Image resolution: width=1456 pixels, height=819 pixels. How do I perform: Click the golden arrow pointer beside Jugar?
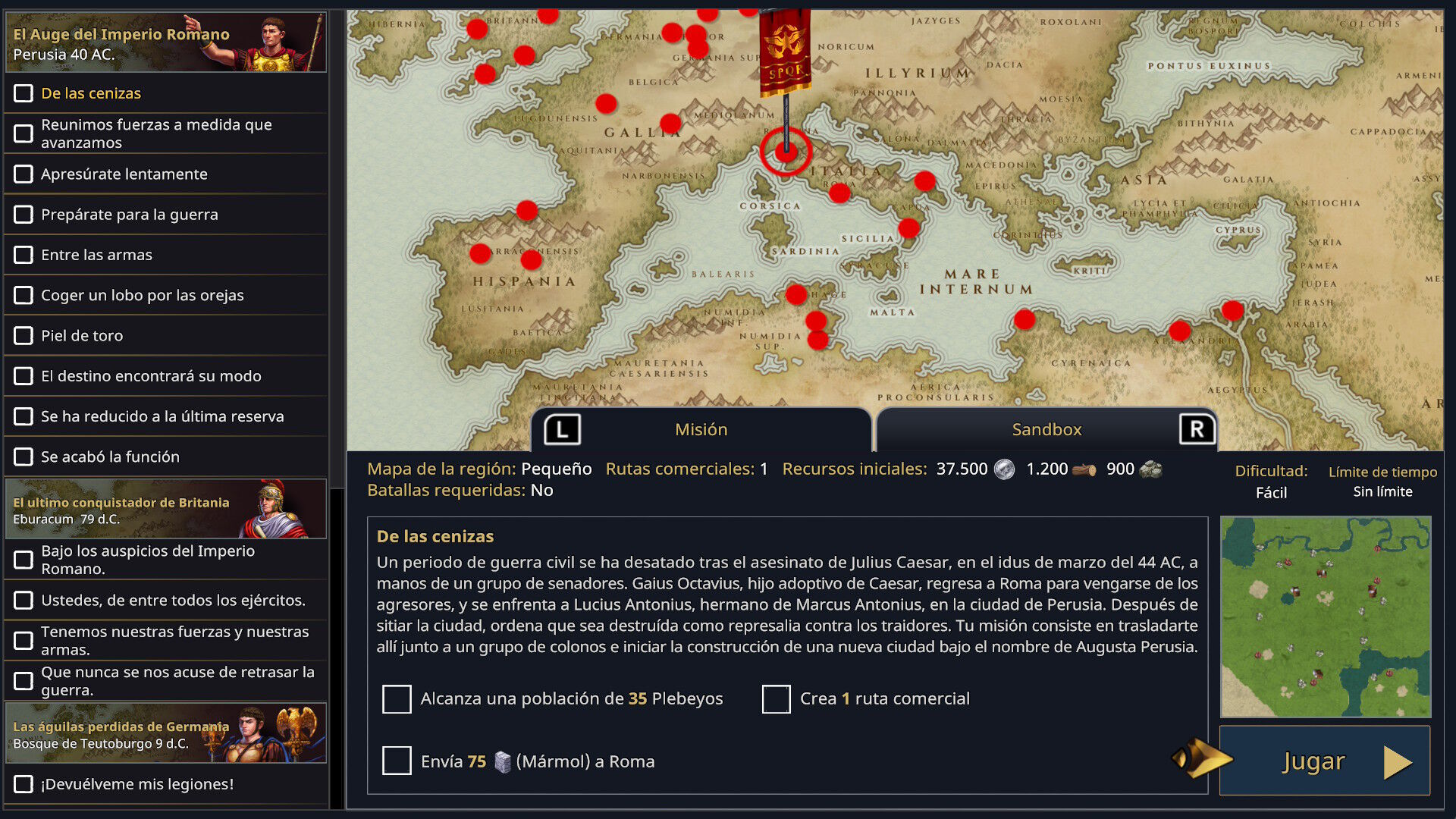(x=1202, y=758)
